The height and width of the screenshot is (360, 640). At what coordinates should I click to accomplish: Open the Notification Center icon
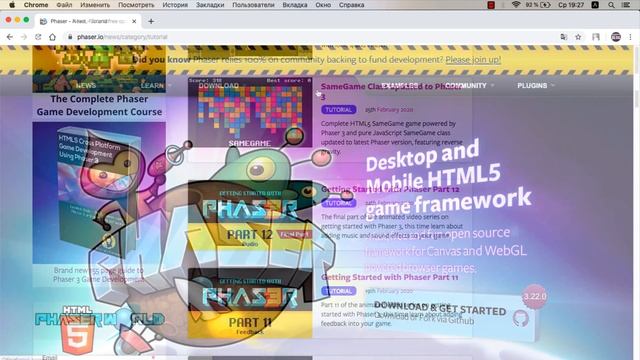point(626,5)
